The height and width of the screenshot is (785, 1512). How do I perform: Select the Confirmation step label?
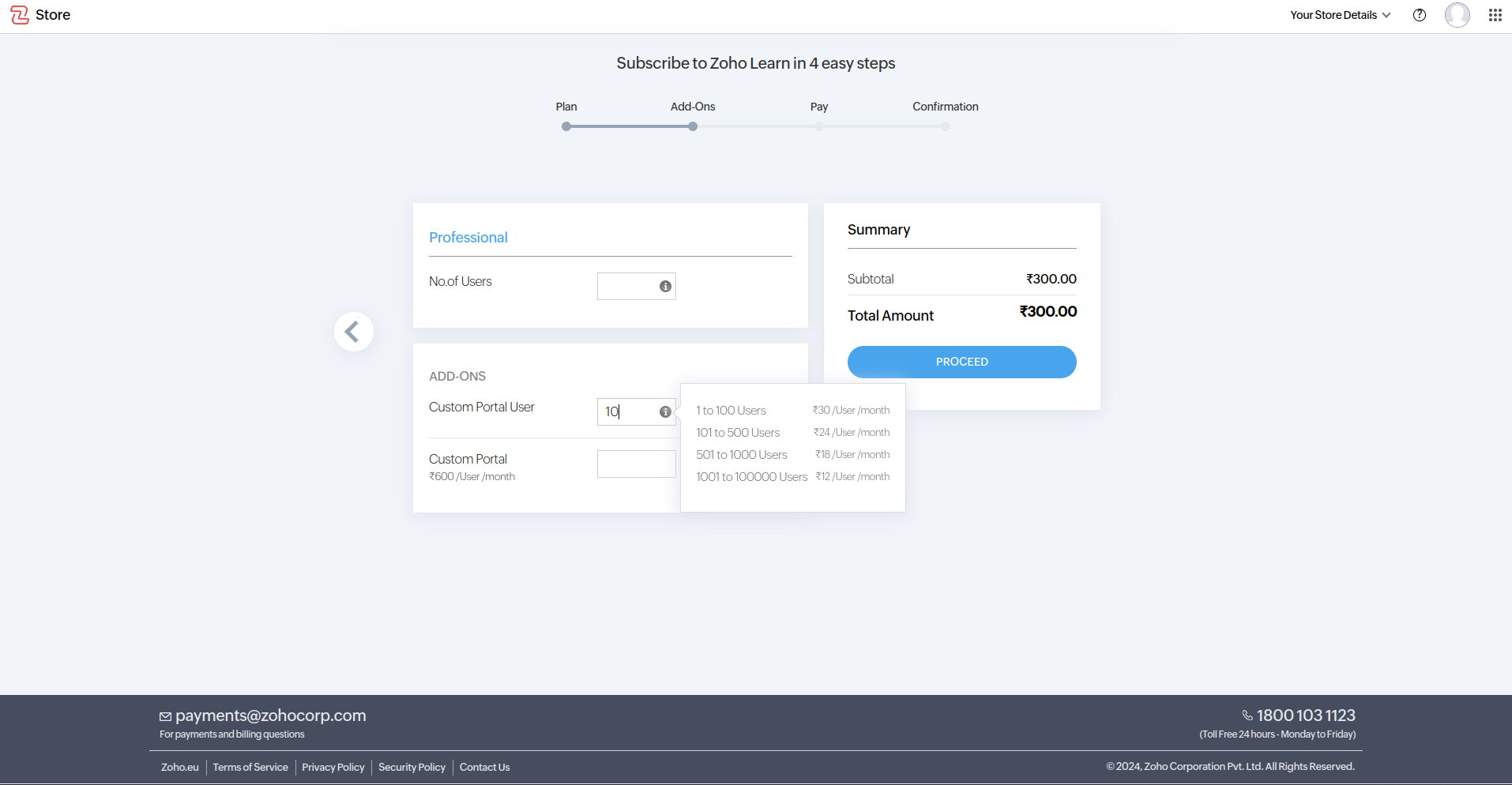[946, 107]
